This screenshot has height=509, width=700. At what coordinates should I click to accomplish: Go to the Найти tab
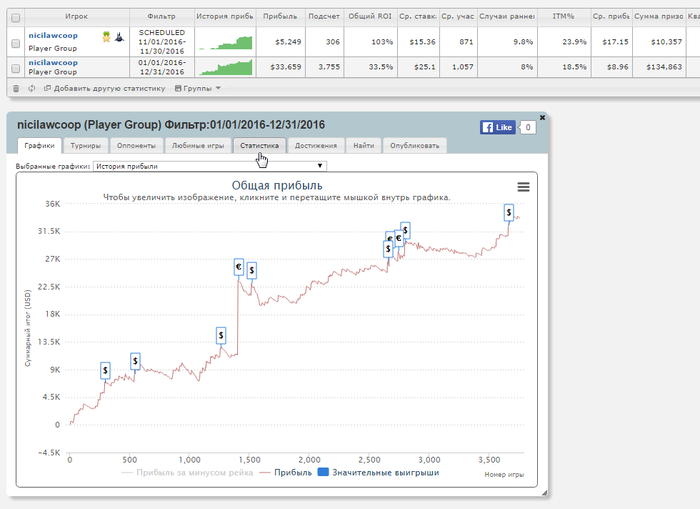363,146
